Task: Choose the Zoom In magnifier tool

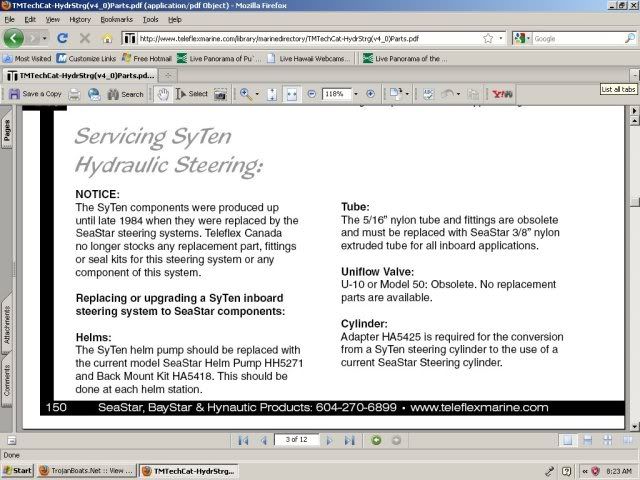Action: point(246,94)
